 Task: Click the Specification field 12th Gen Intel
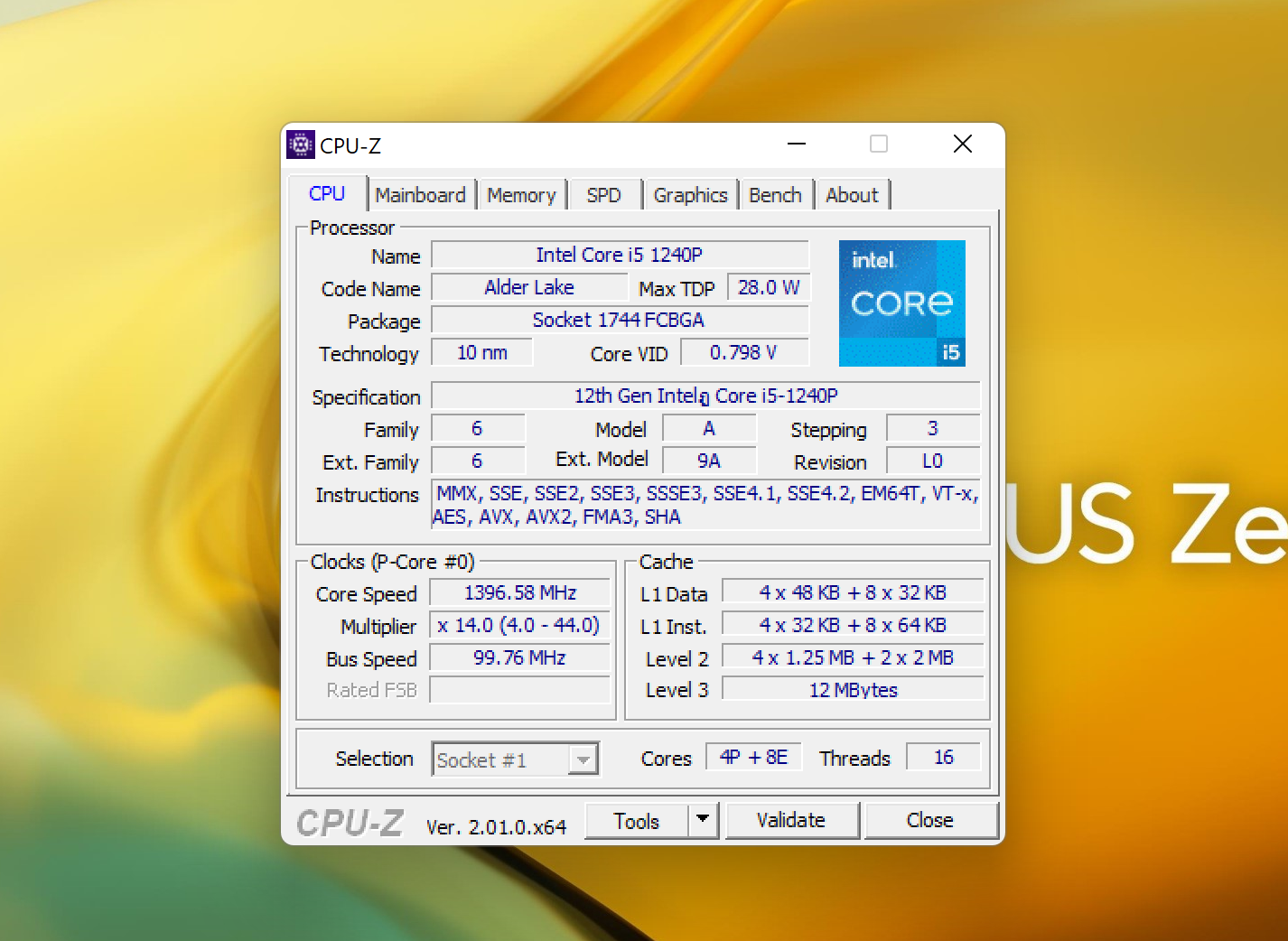pyautogui.click(x=706, y=396)
